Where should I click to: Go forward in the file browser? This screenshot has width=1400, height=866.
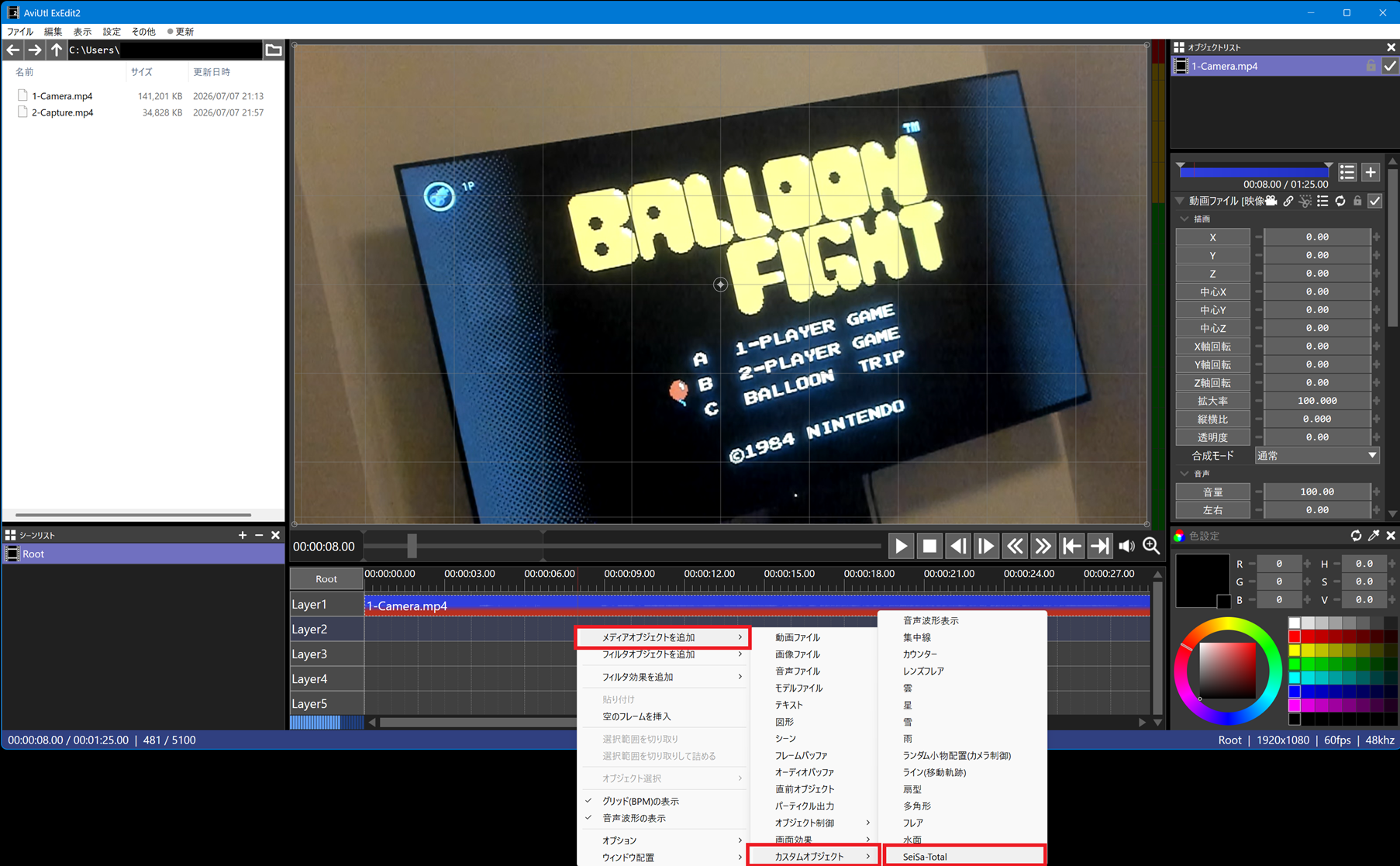[x=35, y=50]
